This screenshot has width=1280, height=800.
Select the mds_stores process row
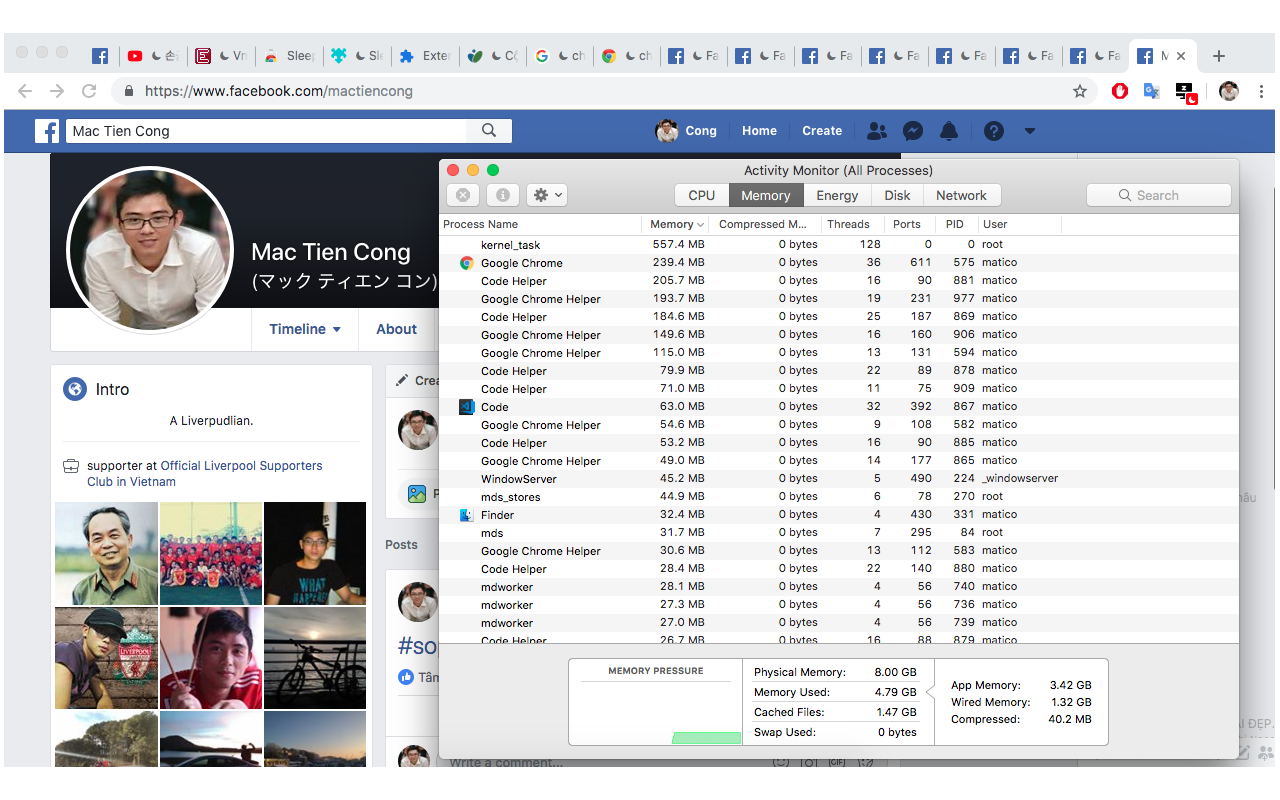(x=839, y=497)
